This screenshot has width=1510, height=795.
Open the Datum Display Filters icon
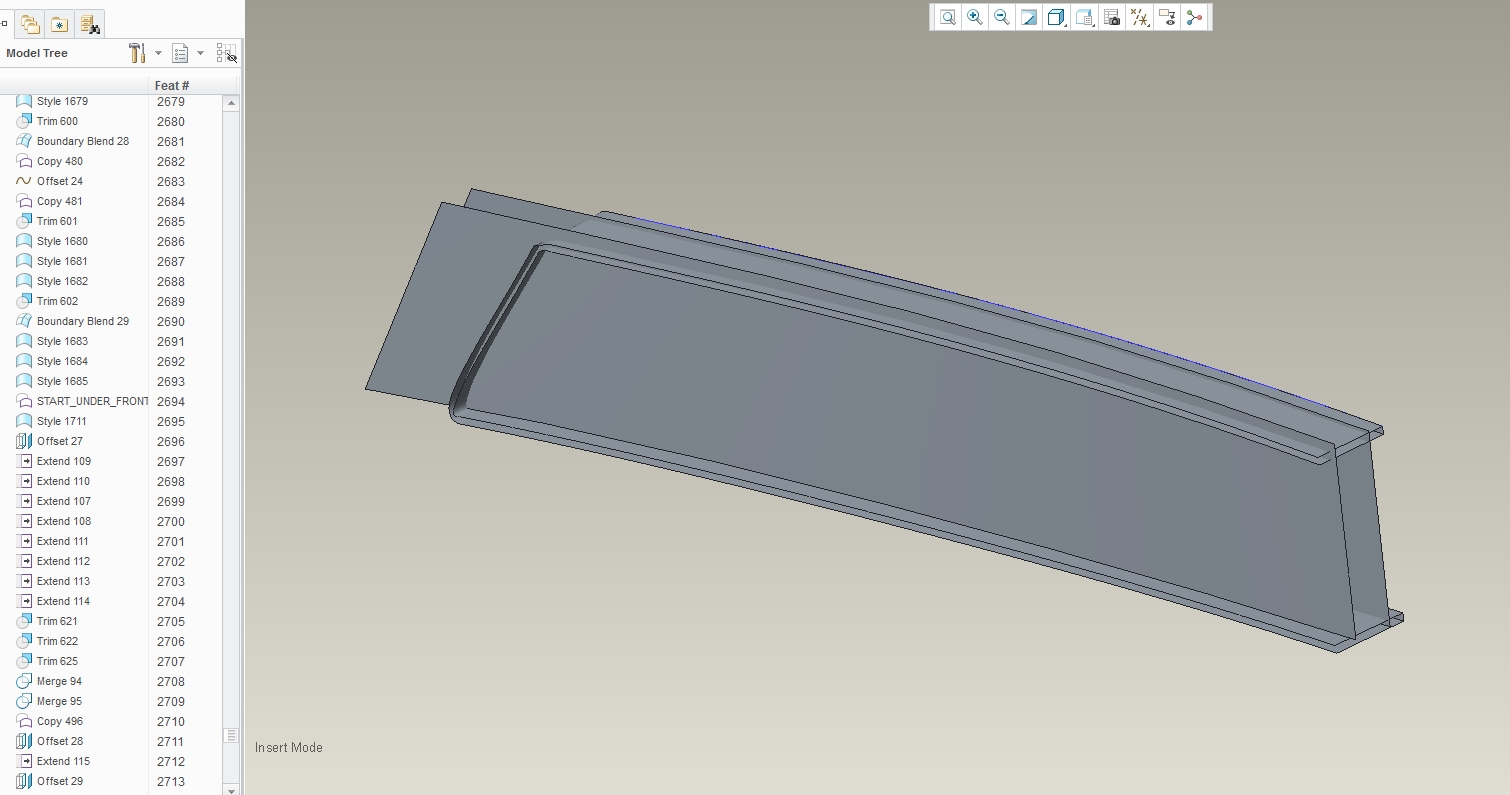[1139, 17]
